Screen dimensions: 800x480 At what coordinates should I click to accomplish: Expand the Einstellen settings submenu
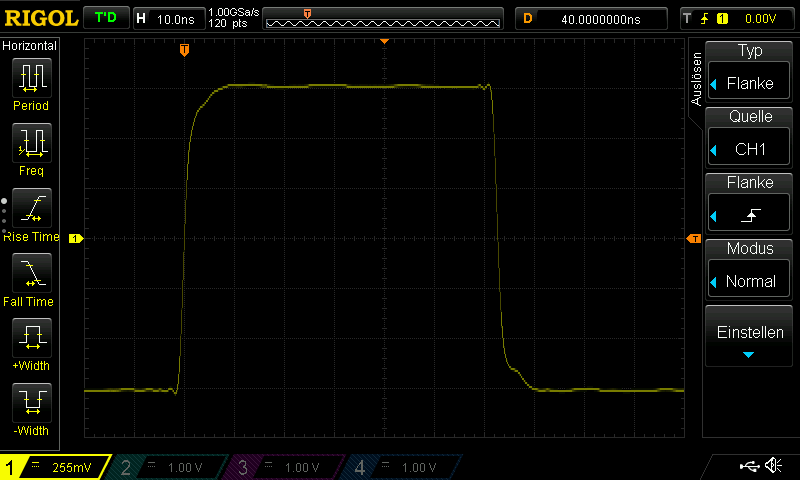[x=749, y=336]
